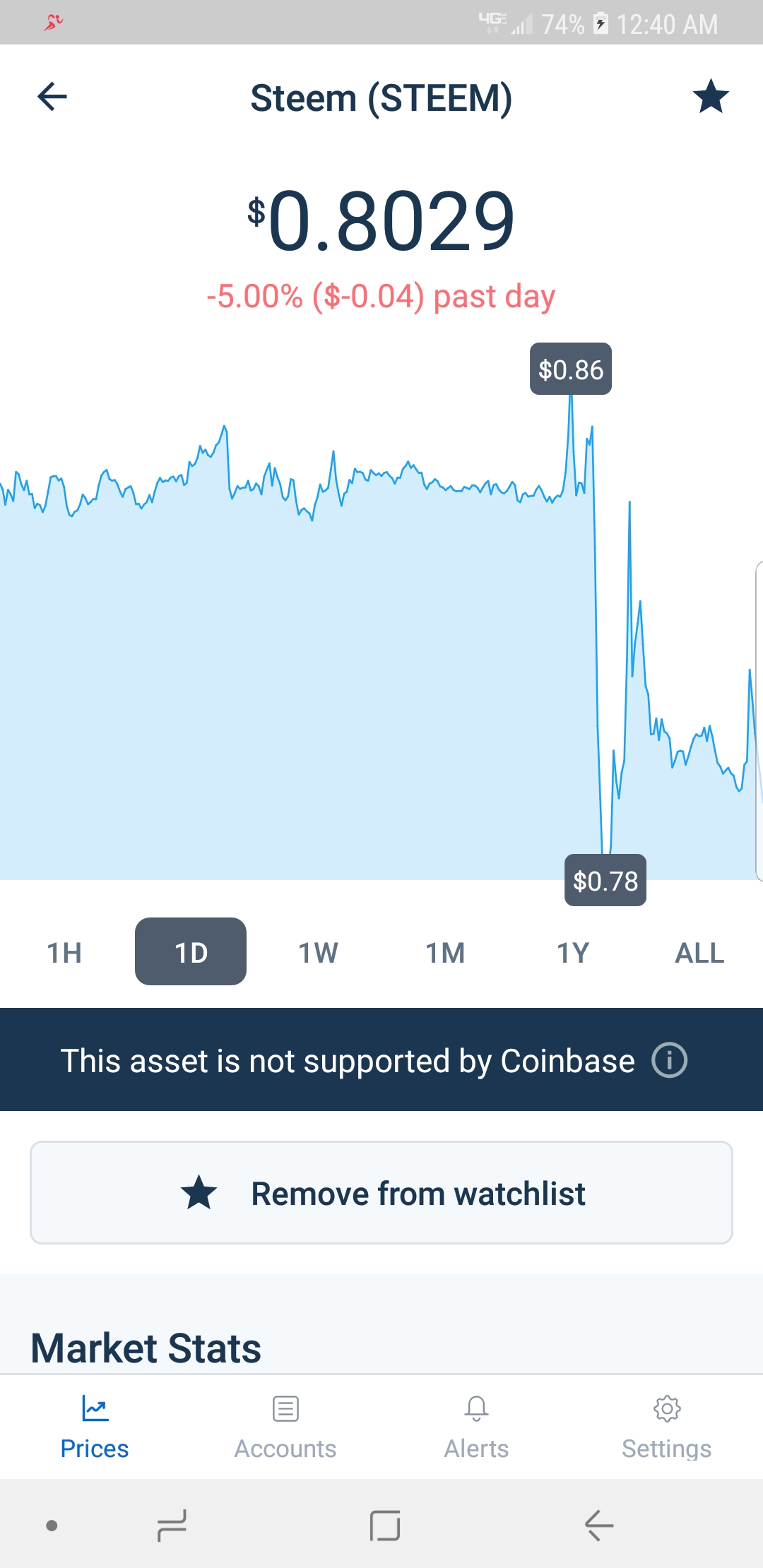Viewport: 763px width, 1568px height.
Task: Tap the Prices chart icon
Action: [x=95, y=1408]
